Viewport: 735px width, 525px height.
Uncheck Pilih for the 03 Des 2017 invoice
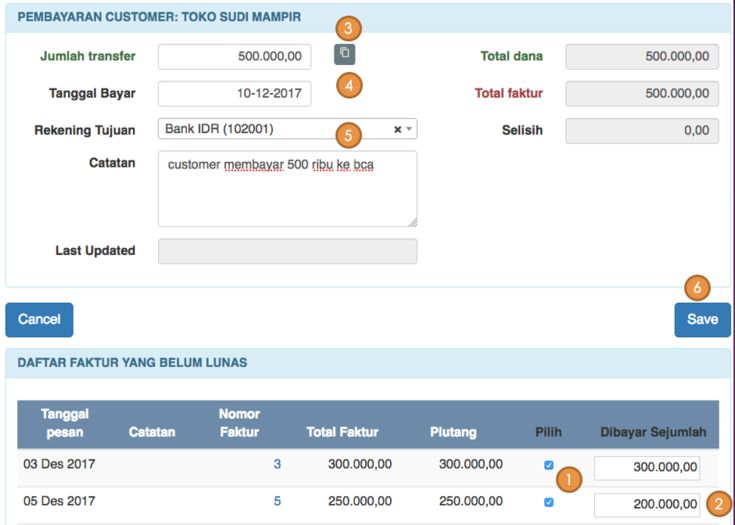(x=548, y=465)
